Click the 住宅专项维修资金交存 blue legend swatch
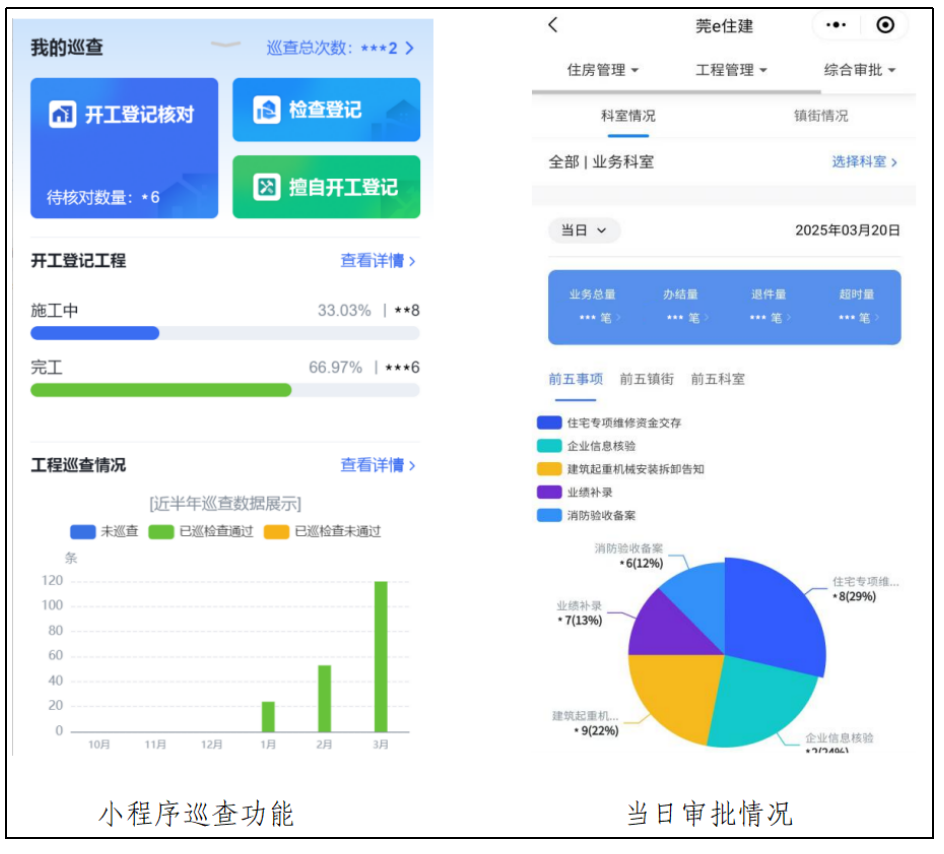Screen dimensions: 944x854 coord(549,423)
